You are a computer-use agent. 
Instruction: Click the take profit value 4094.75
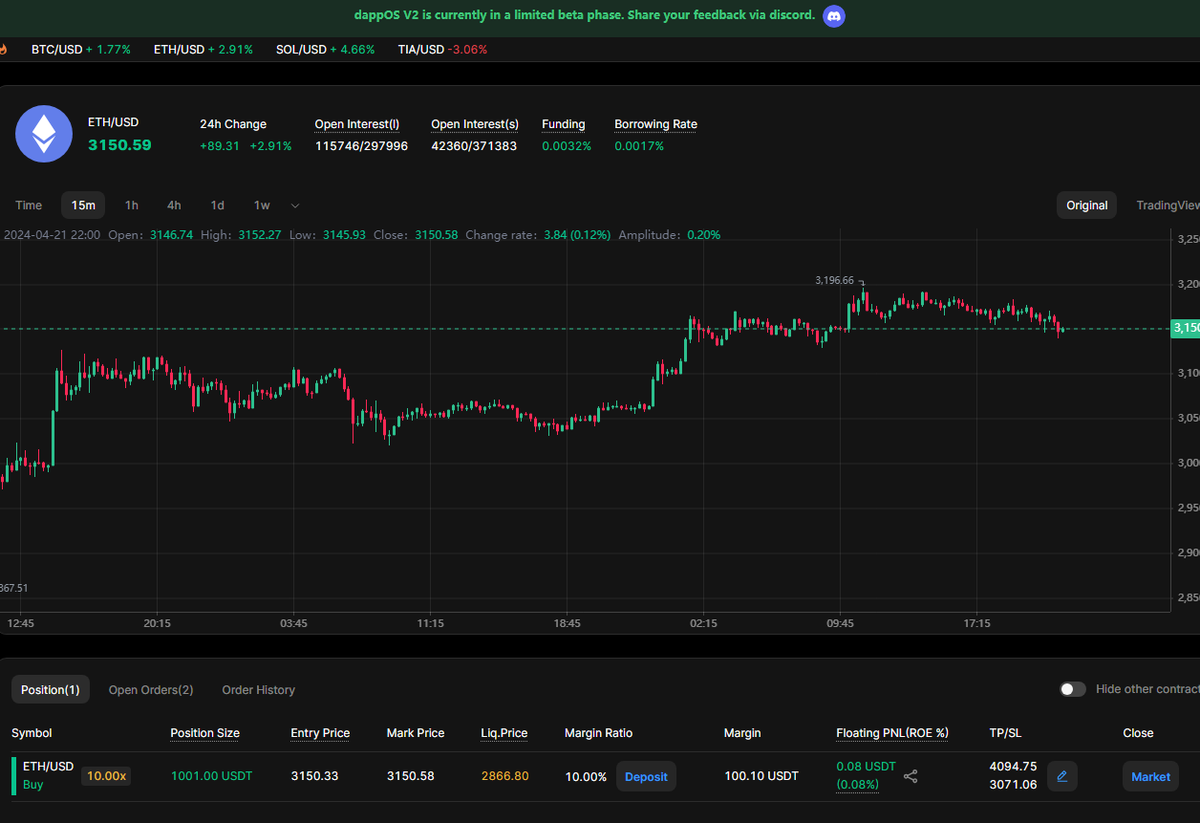pos(1013,767)
